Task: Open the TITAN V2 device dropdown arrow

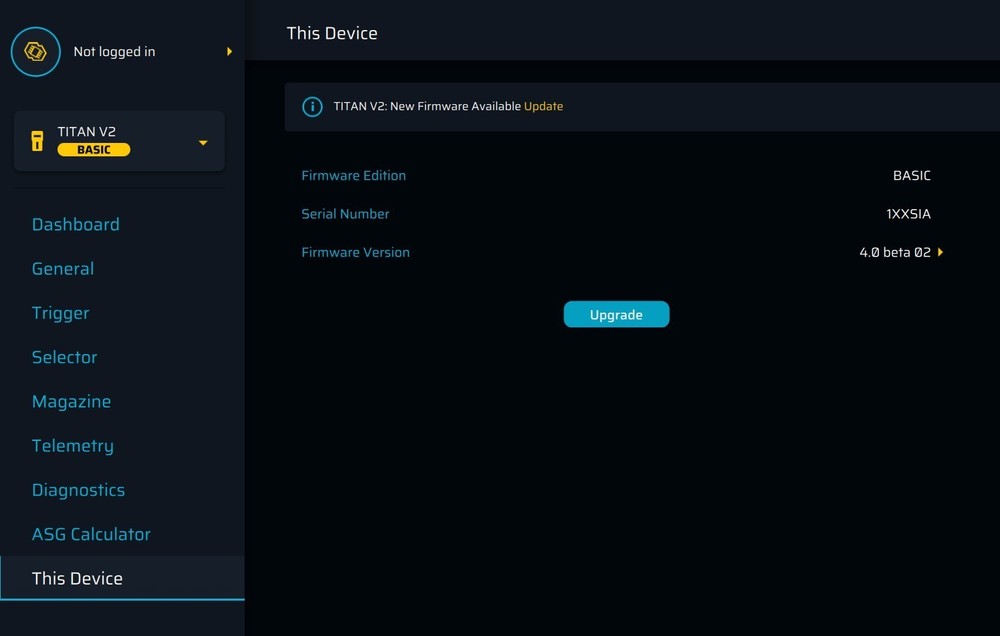Action: (203, 143)
